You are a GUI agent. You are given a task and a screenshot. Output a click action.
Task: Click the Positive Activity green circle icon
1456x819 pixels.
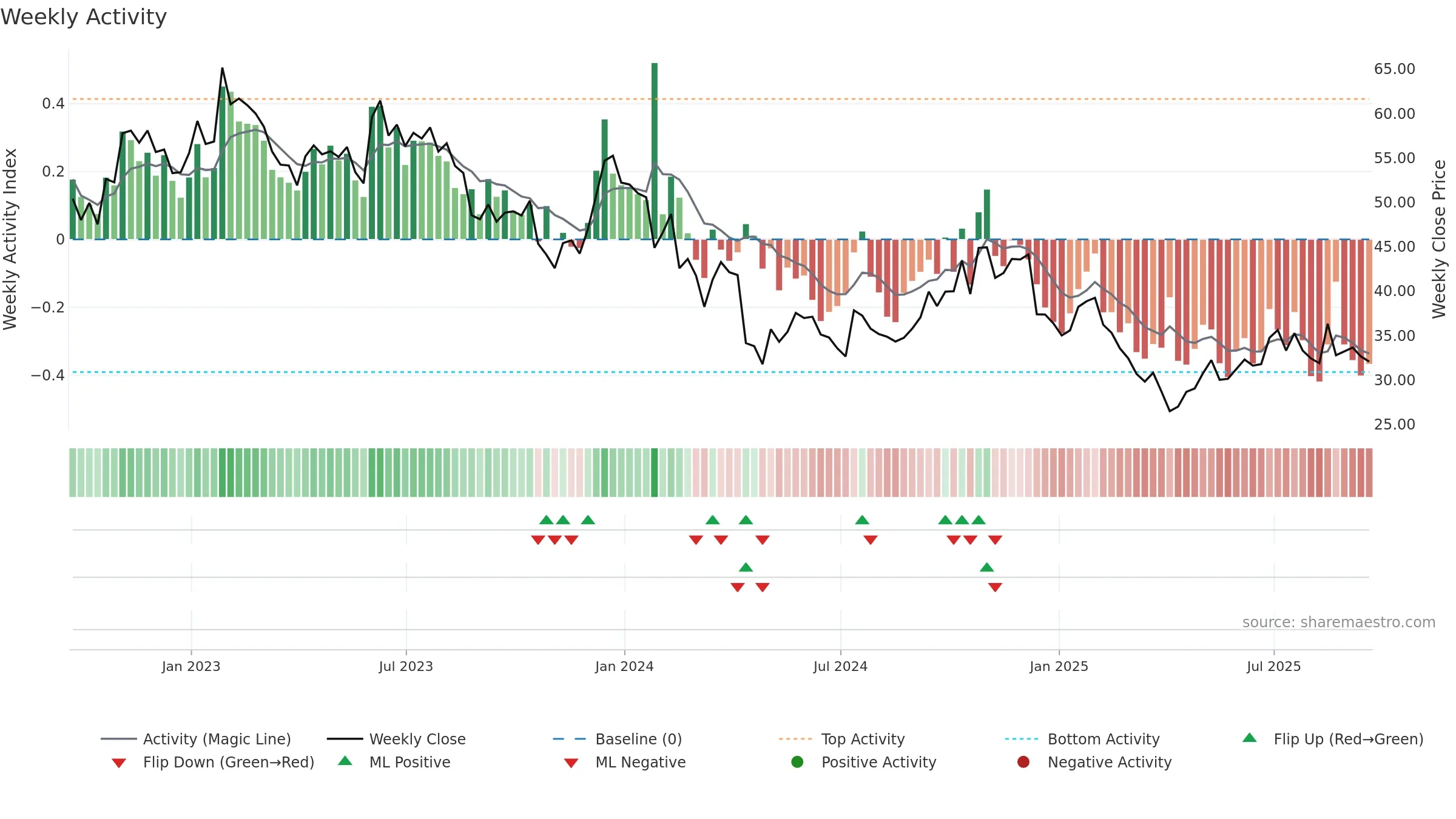point(797,761)
